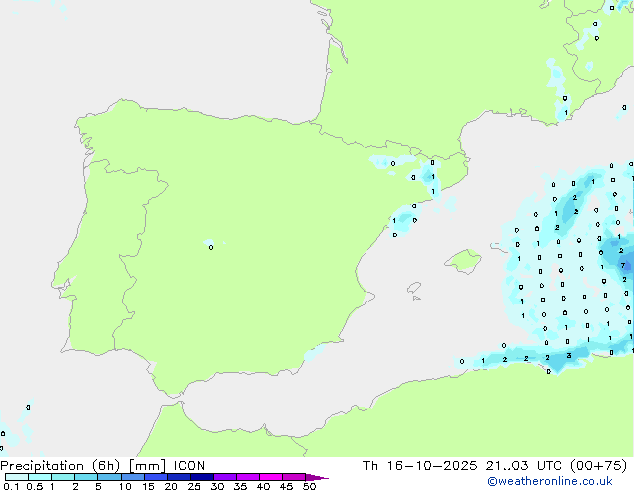Click the arrow-shaped swatch above 50
Screen dimensions: 634x490
pos(317,477)
